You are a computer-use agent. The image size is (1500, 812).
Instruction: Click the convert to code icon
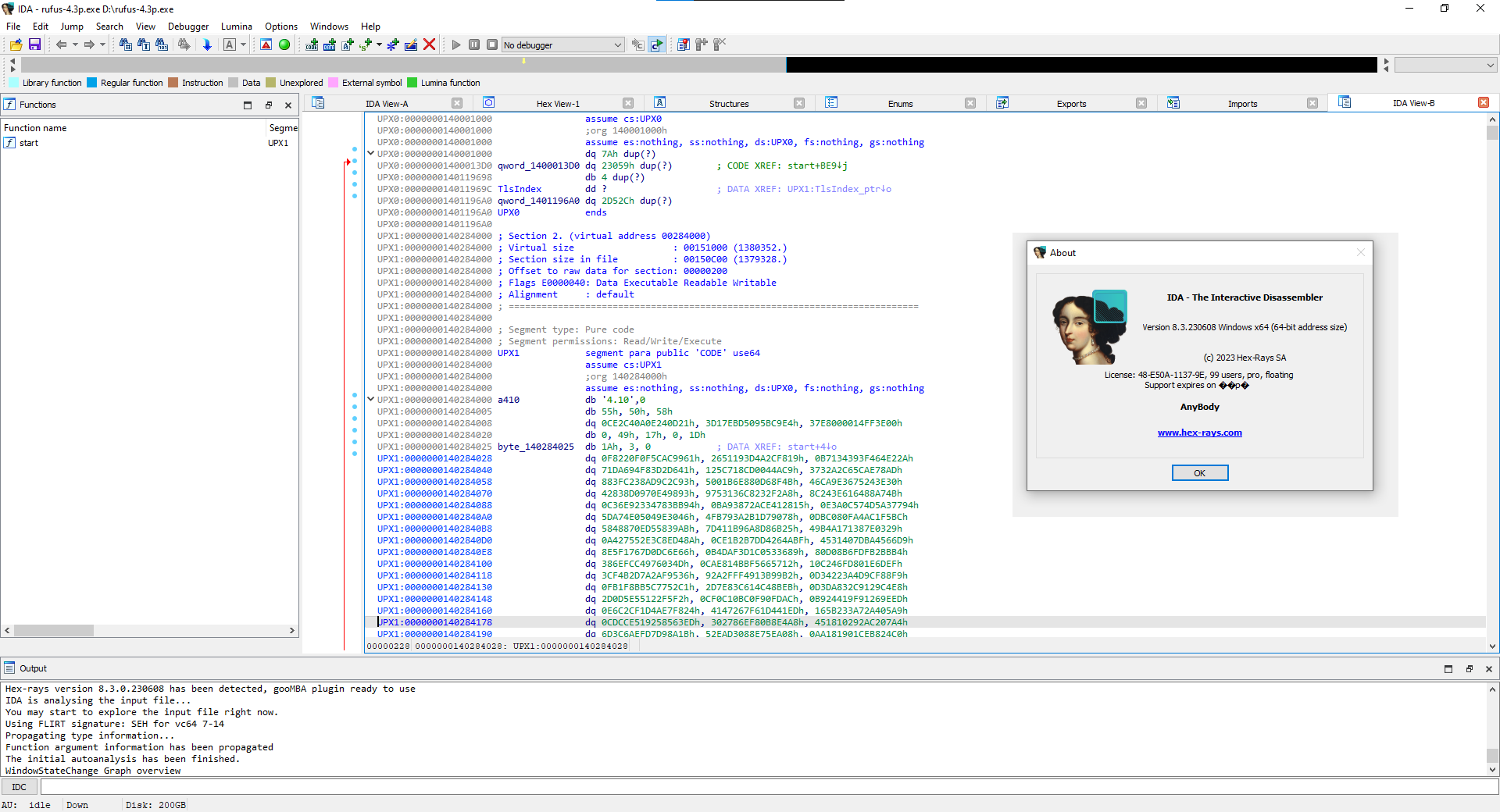tap(312, 45)
